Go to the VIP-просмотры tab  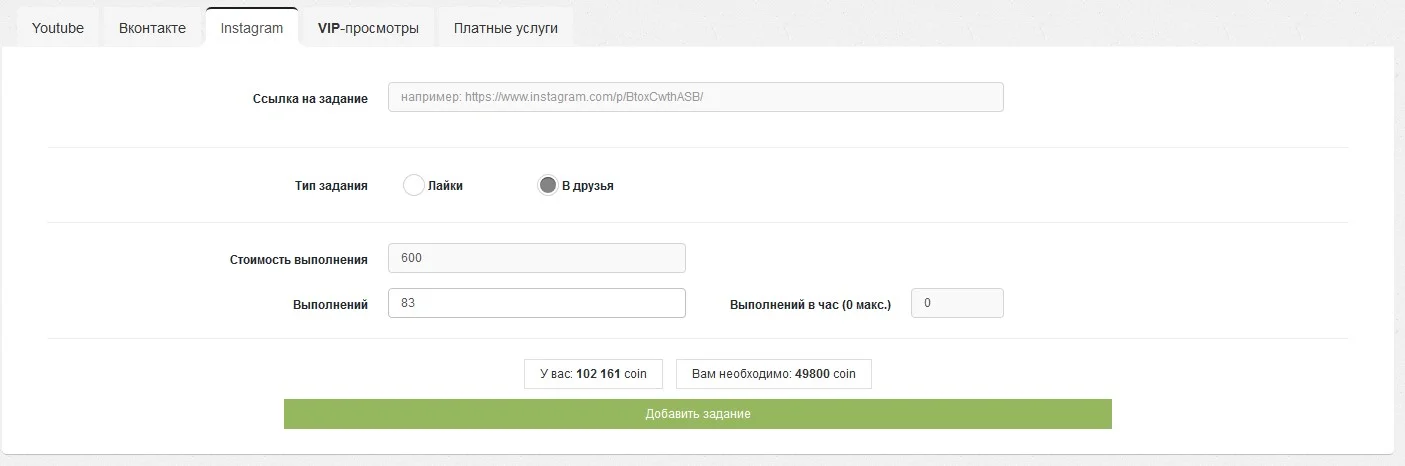[368, 28]
